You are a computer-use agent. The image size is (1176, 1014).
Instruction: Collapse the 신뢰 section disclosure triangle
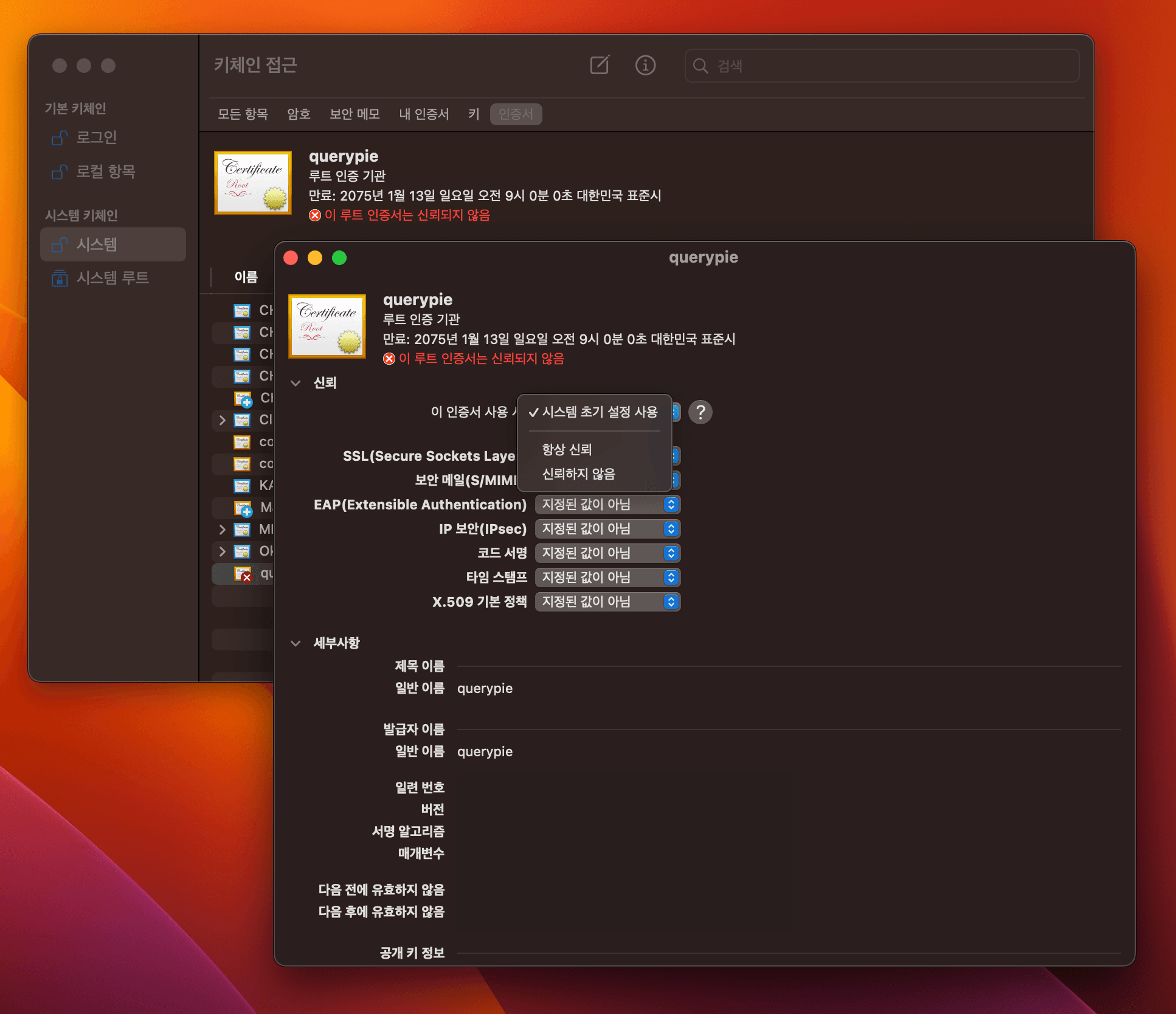point(296,383)
